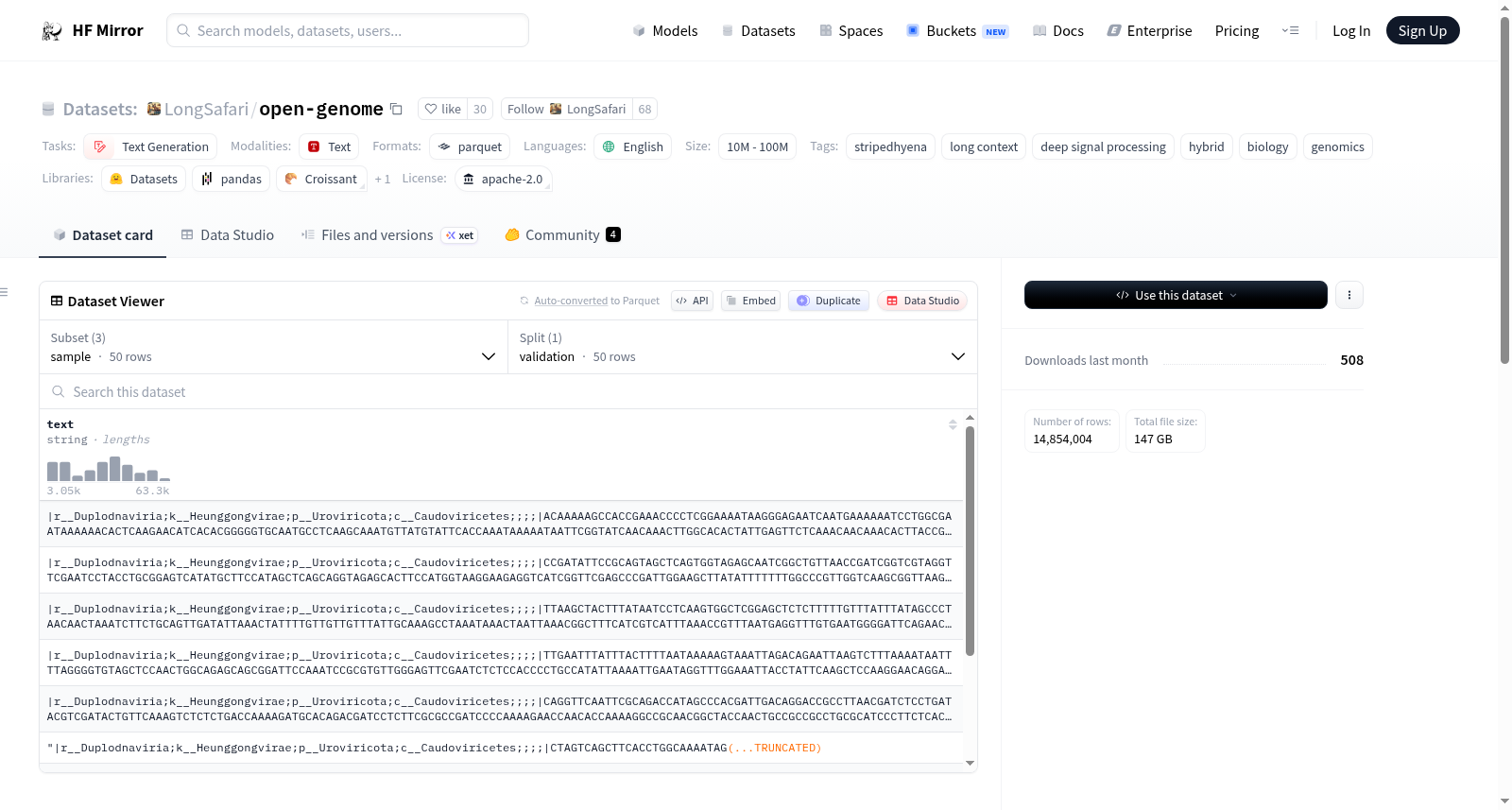Open the Datasets nav item

tap(758, 31)
